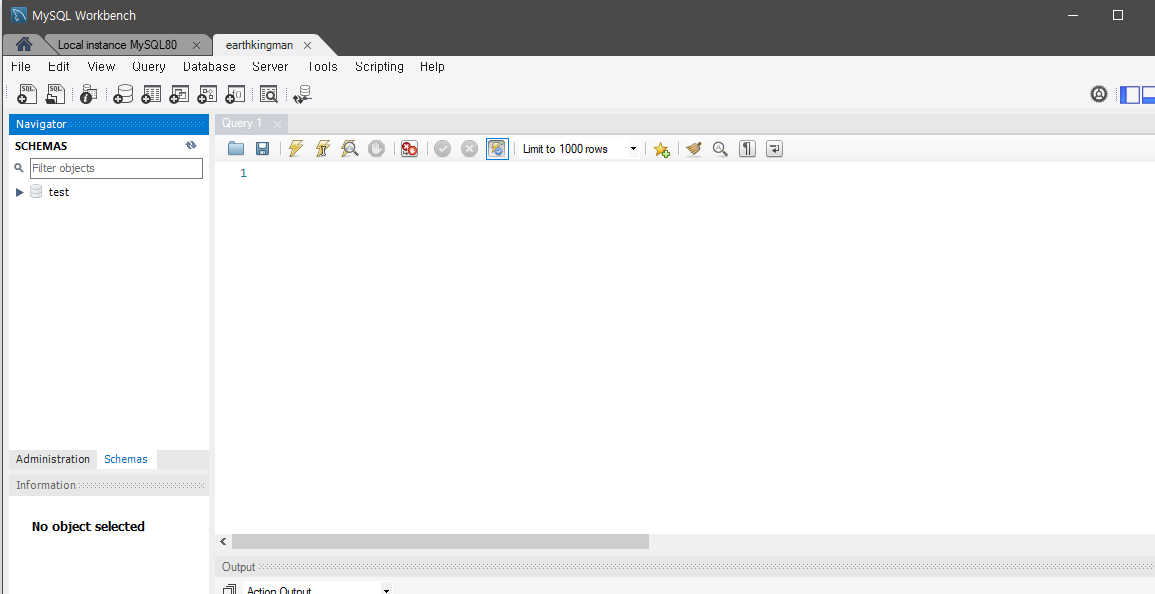Viewport: 1155px width, 594px height.
Task: Search table data icon
Action: [269, 94]
